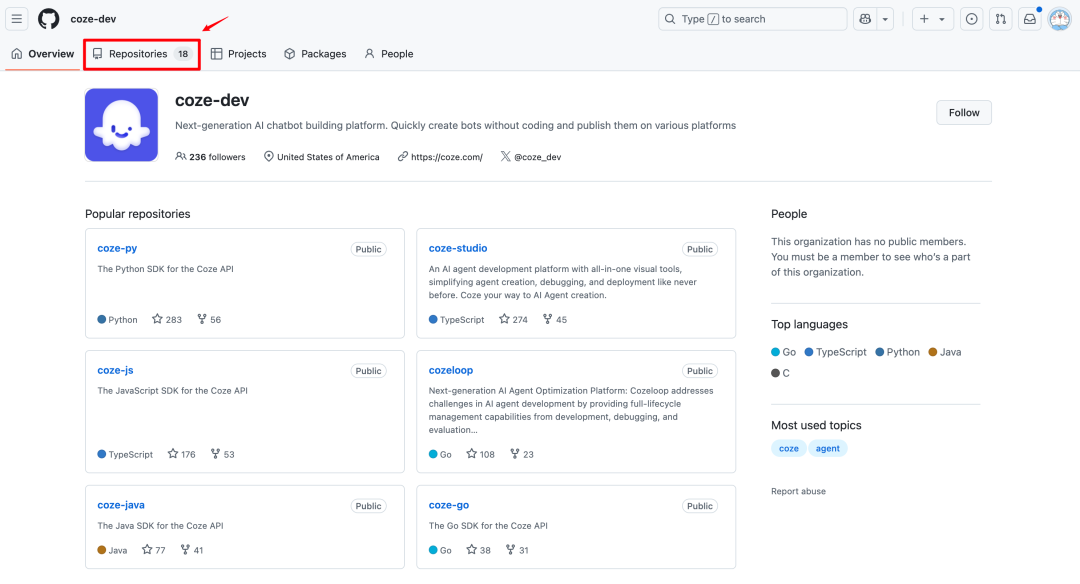Screen dimensions: 1080x584
Task: Open the Issues icon in header
Action: [x=971, y=19]
